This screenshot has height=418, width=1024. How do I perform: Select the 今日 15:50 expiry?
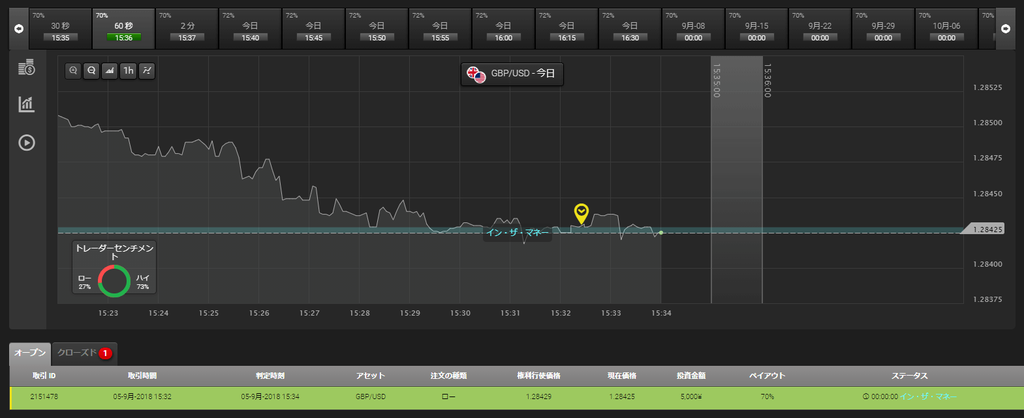tap(377, 29)
